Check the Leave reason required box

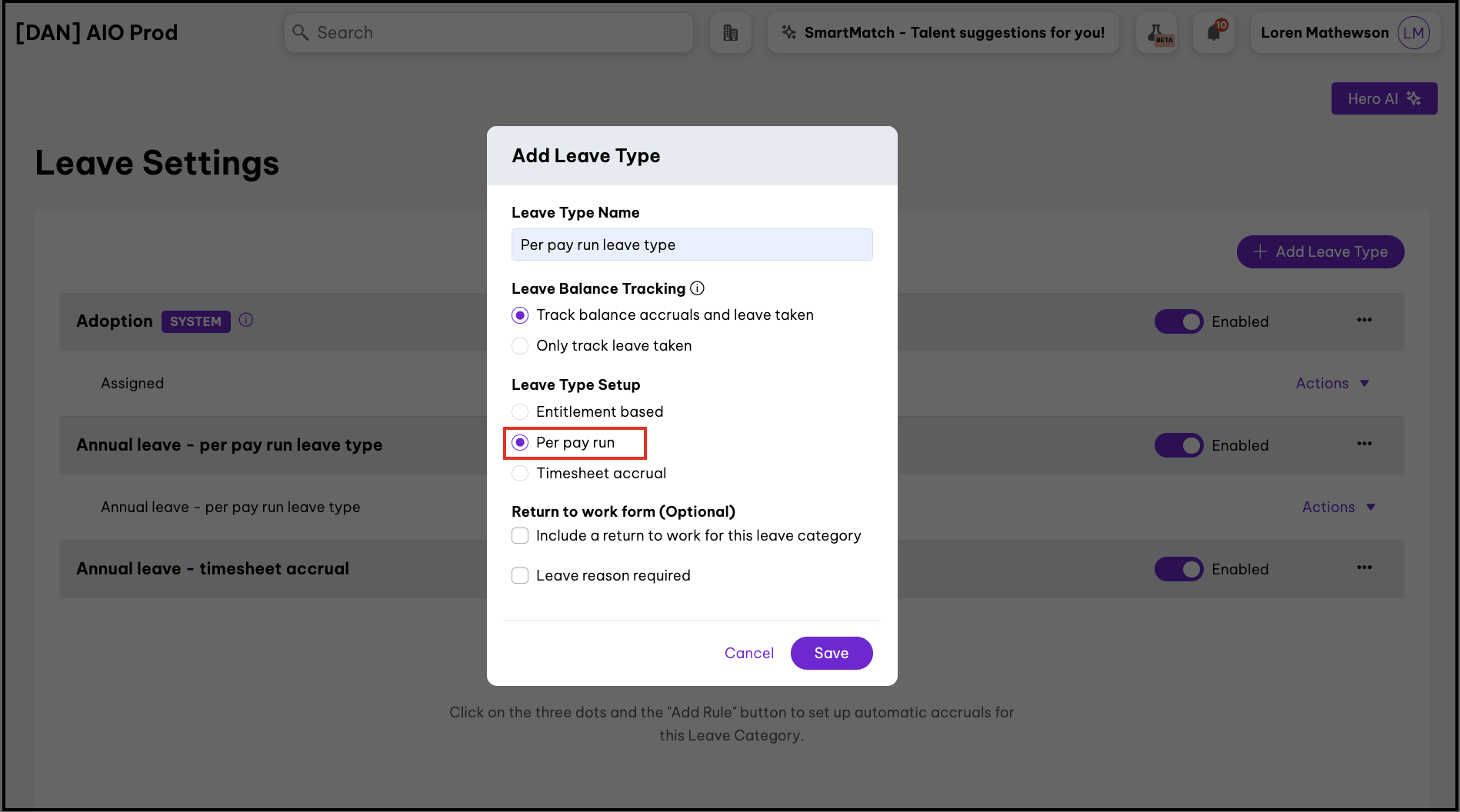521,576
